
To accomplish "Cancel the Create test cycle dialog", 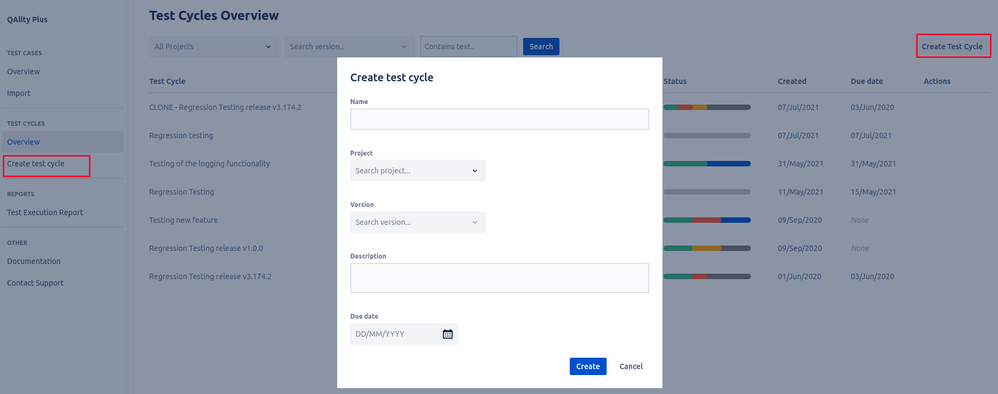I will coord(631,367).
